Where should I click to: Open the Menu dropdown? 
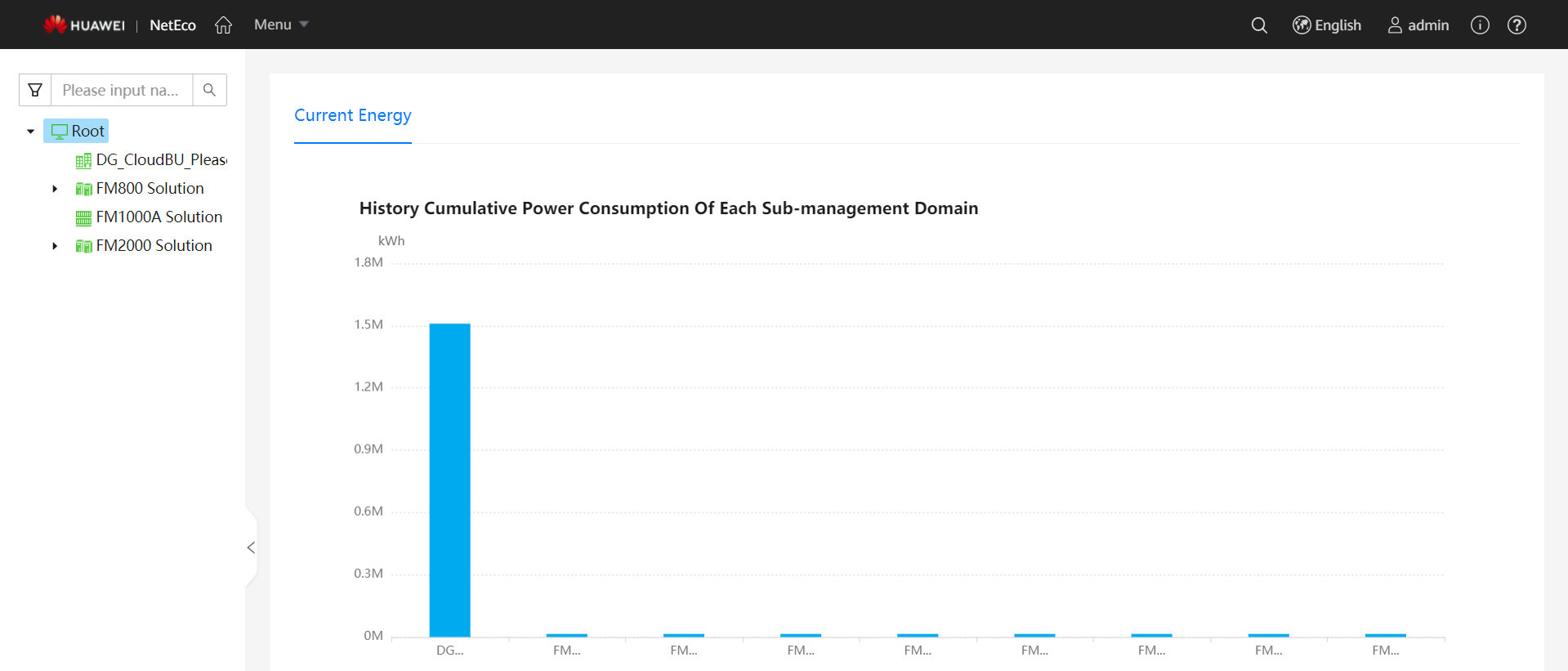(x=280, y=25)
